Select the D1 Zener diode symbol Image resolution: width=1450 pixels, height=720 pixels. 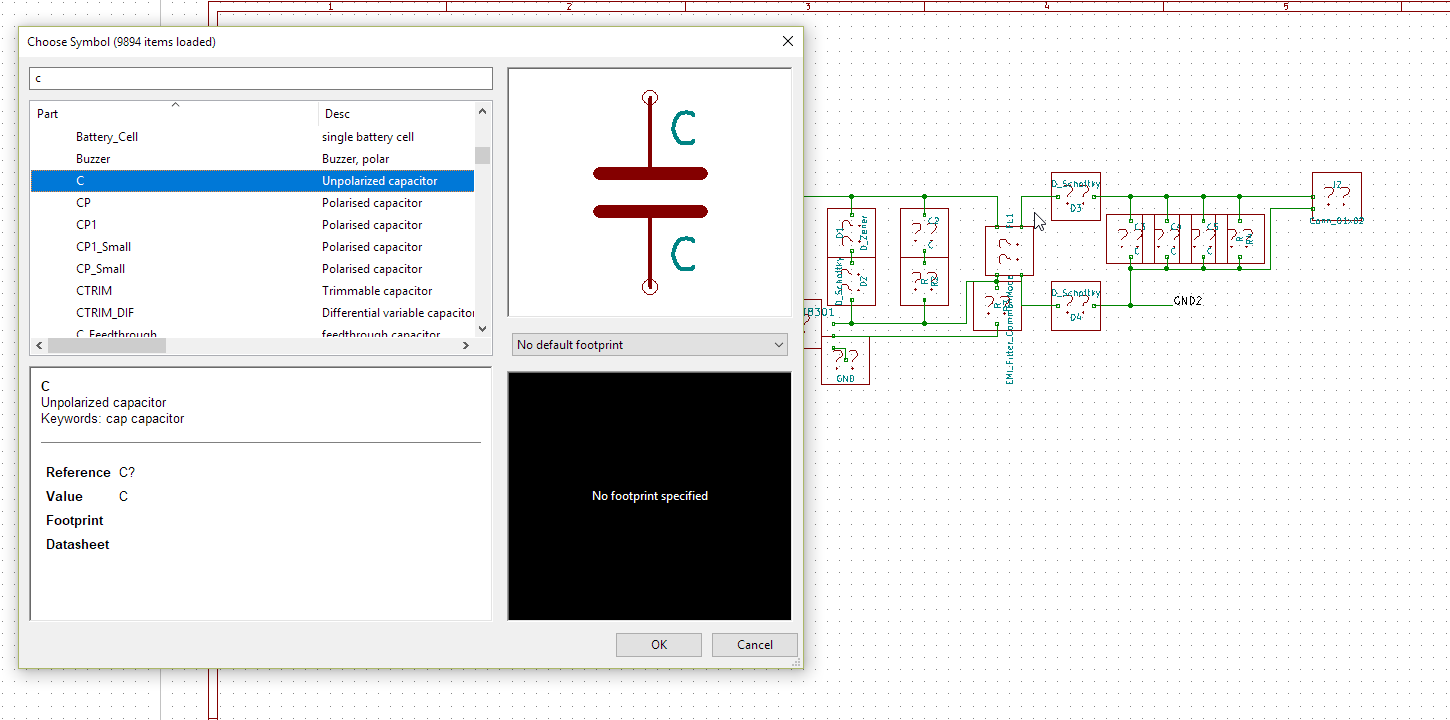(851, 233)
